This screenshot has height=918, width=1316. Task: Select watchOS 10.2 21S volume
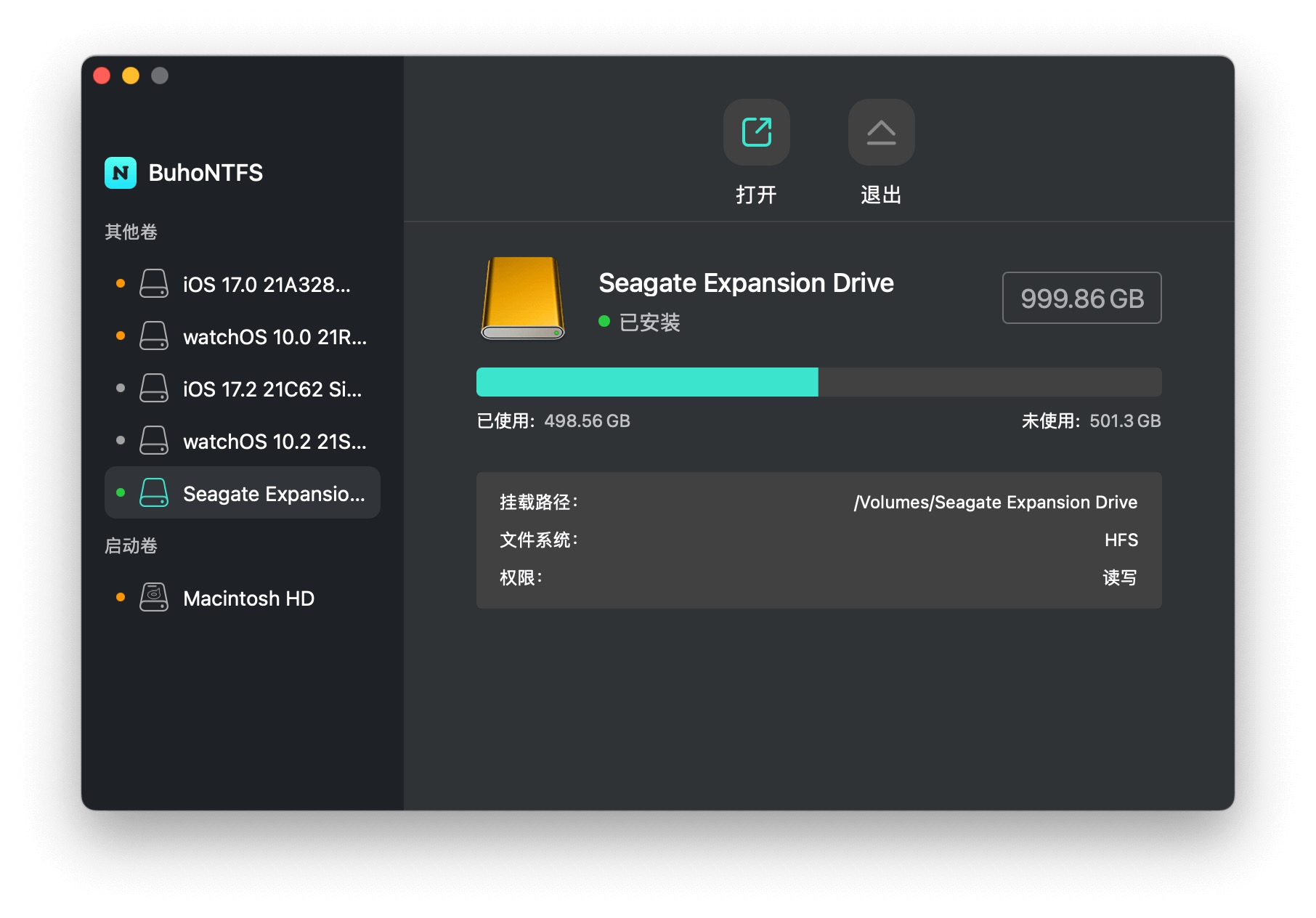click(x=243, y=441)
